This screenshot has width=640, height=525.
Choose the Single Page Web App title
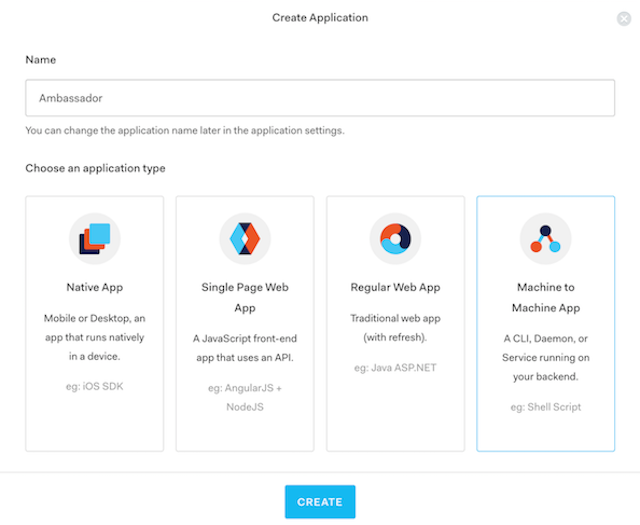(245, 297)
